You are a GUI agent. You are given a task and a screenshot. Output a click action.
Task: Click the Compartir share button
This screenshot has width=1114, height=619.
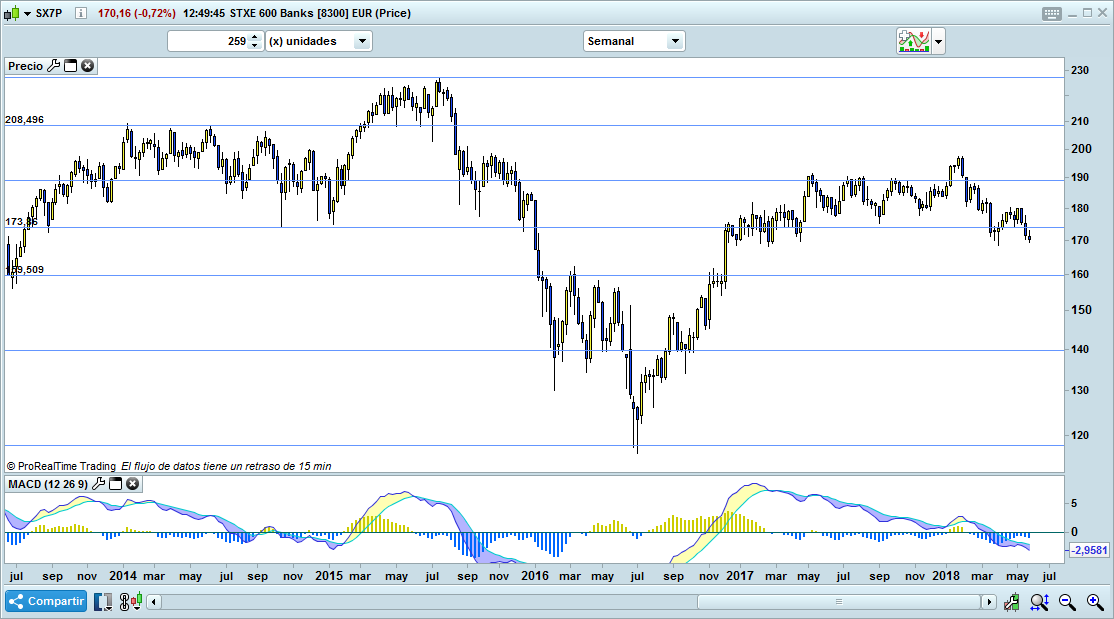[46, 601]
